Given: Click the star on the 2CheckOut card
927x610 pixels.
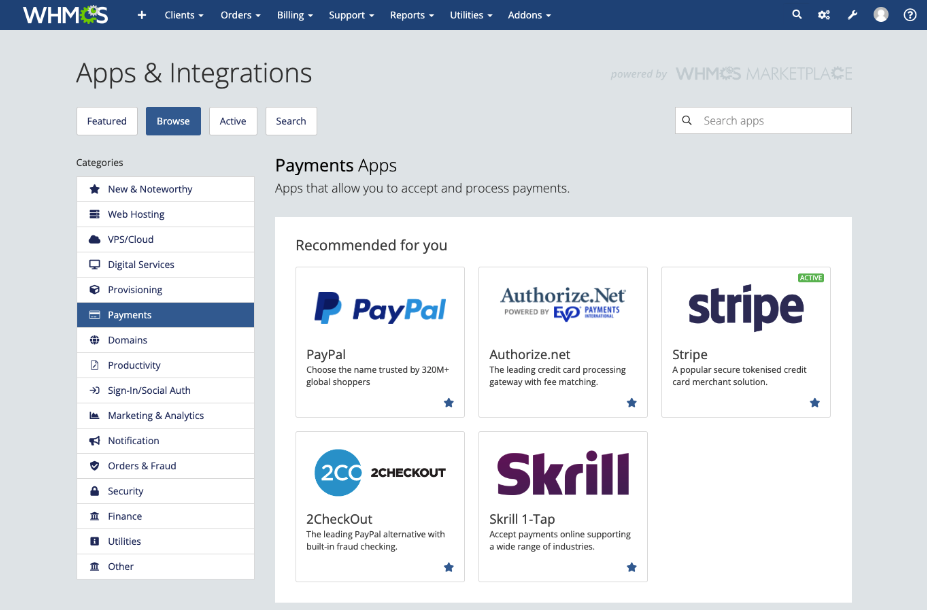Looking at the screenshot, I should (449, 567).
